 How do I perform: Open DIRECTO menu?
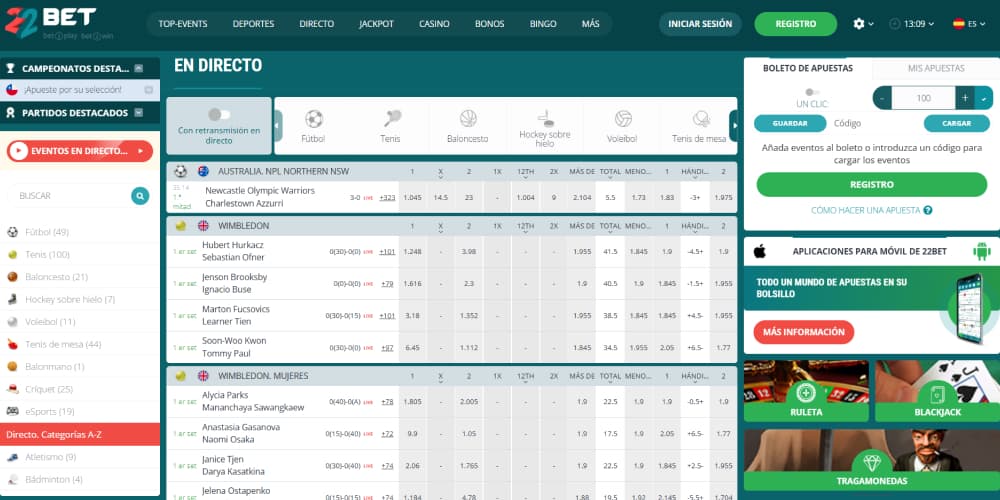317,24
